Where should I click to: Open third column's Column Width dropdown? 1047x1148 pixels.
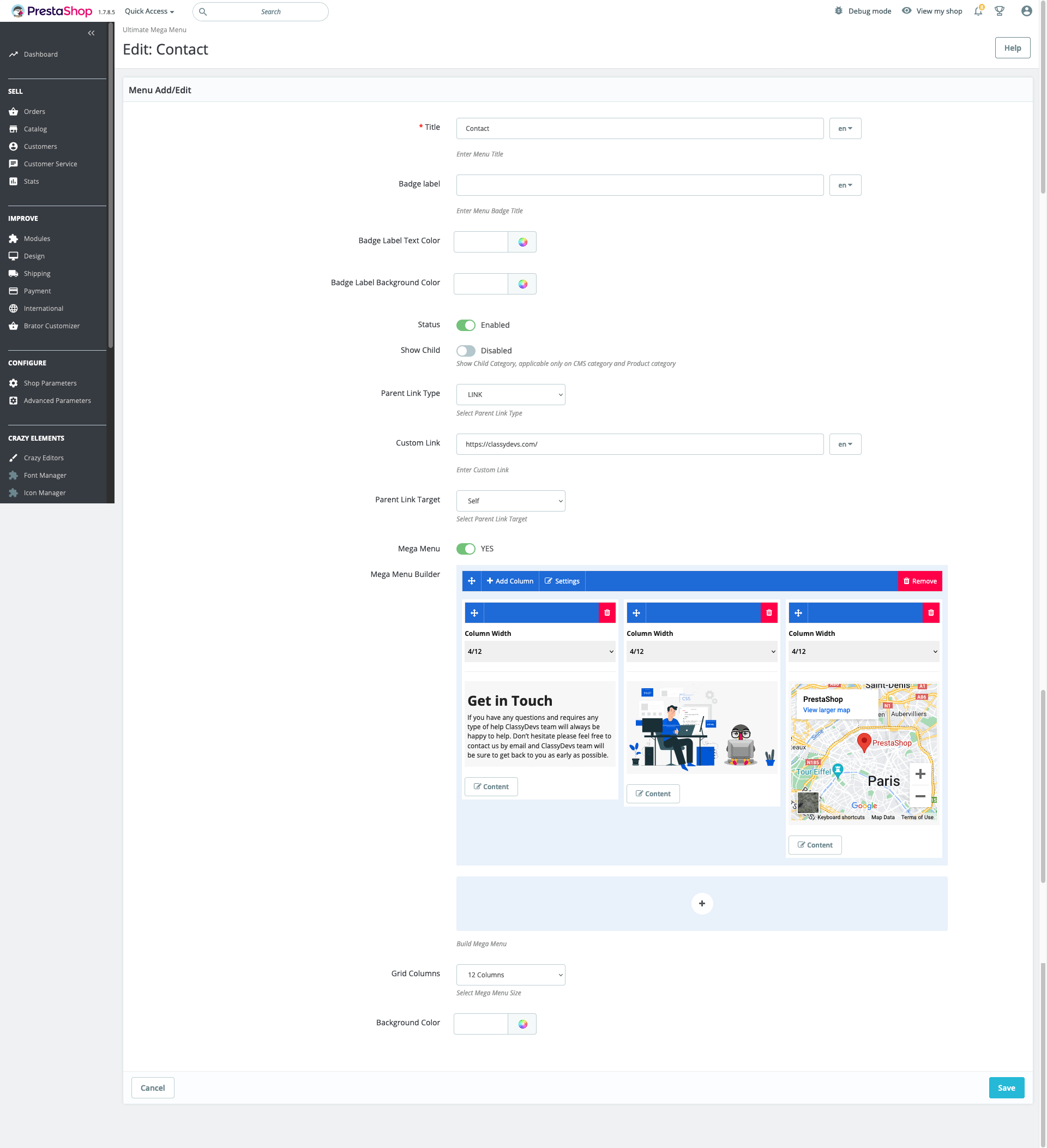[863, 652]
